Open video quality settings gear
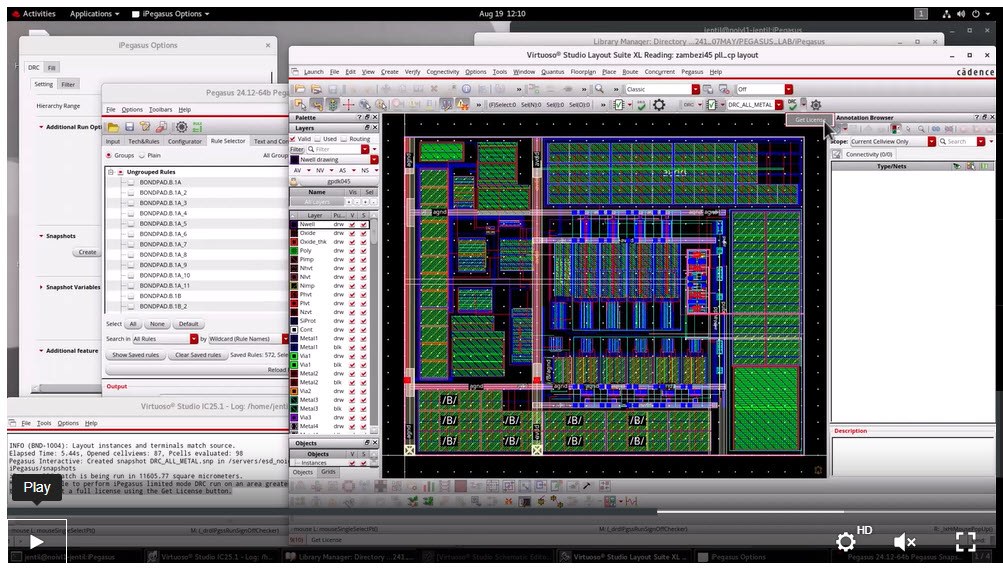This screenshot has height=568, width=1003. [846, 542]
